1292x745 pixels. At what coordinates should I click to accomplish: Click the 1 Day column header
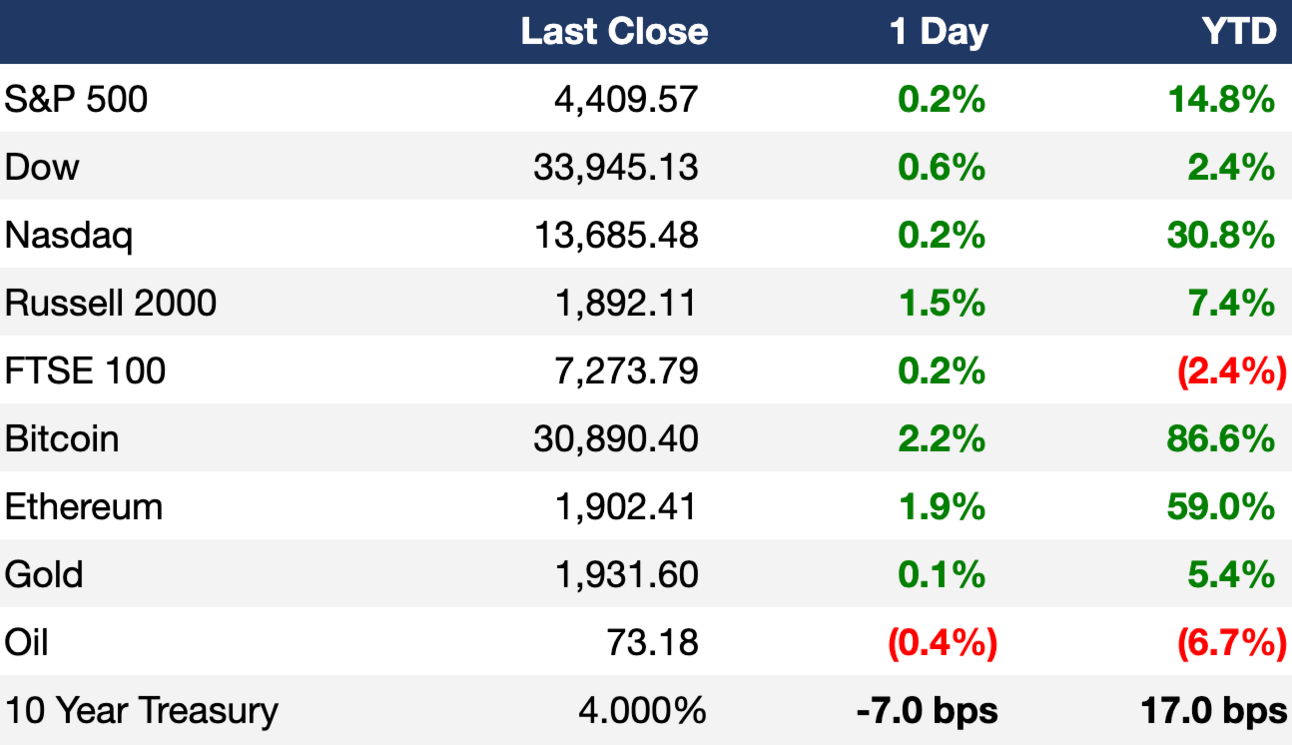938,33
